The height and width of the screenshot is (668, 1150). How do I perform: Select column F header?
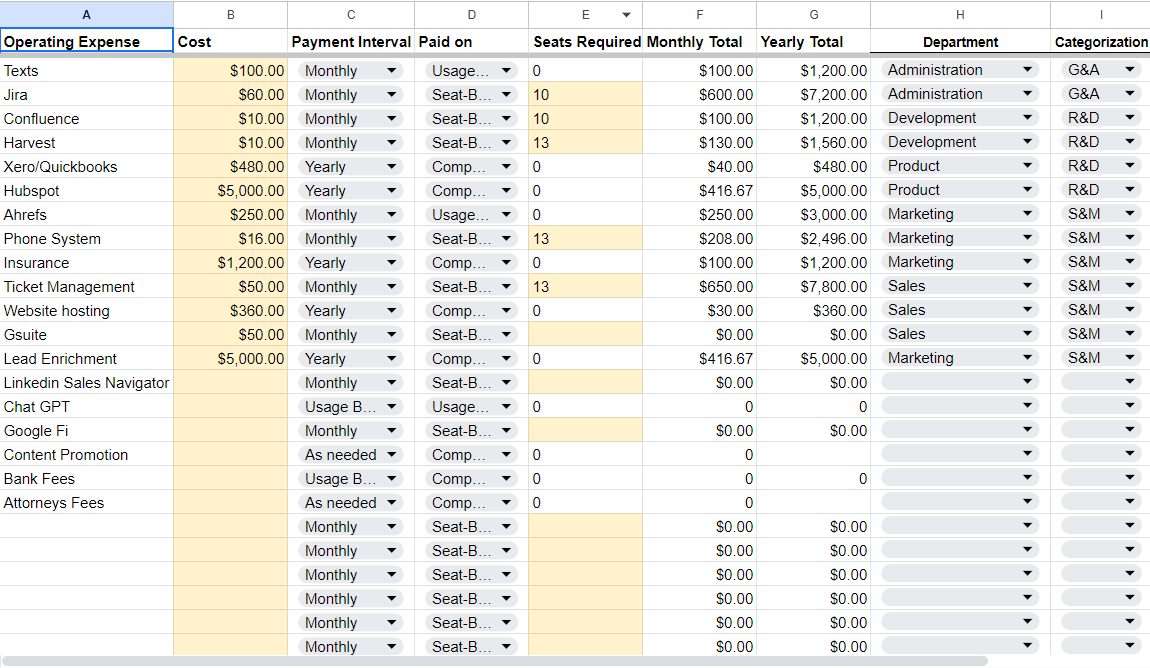click(x=700, y=15)
